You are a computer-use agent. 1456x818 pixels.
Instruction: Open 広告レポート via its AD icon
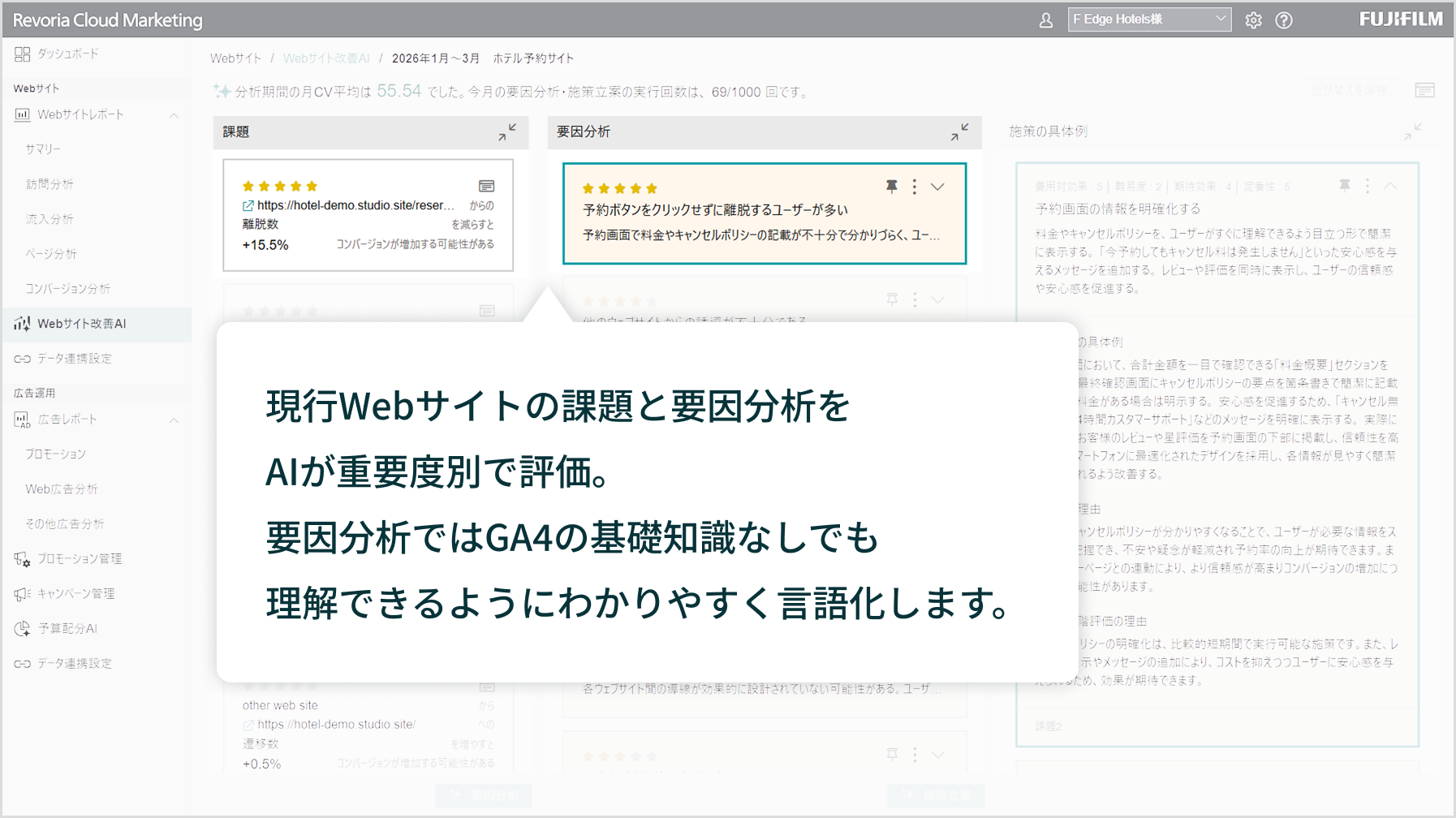(x=21, y=420)
